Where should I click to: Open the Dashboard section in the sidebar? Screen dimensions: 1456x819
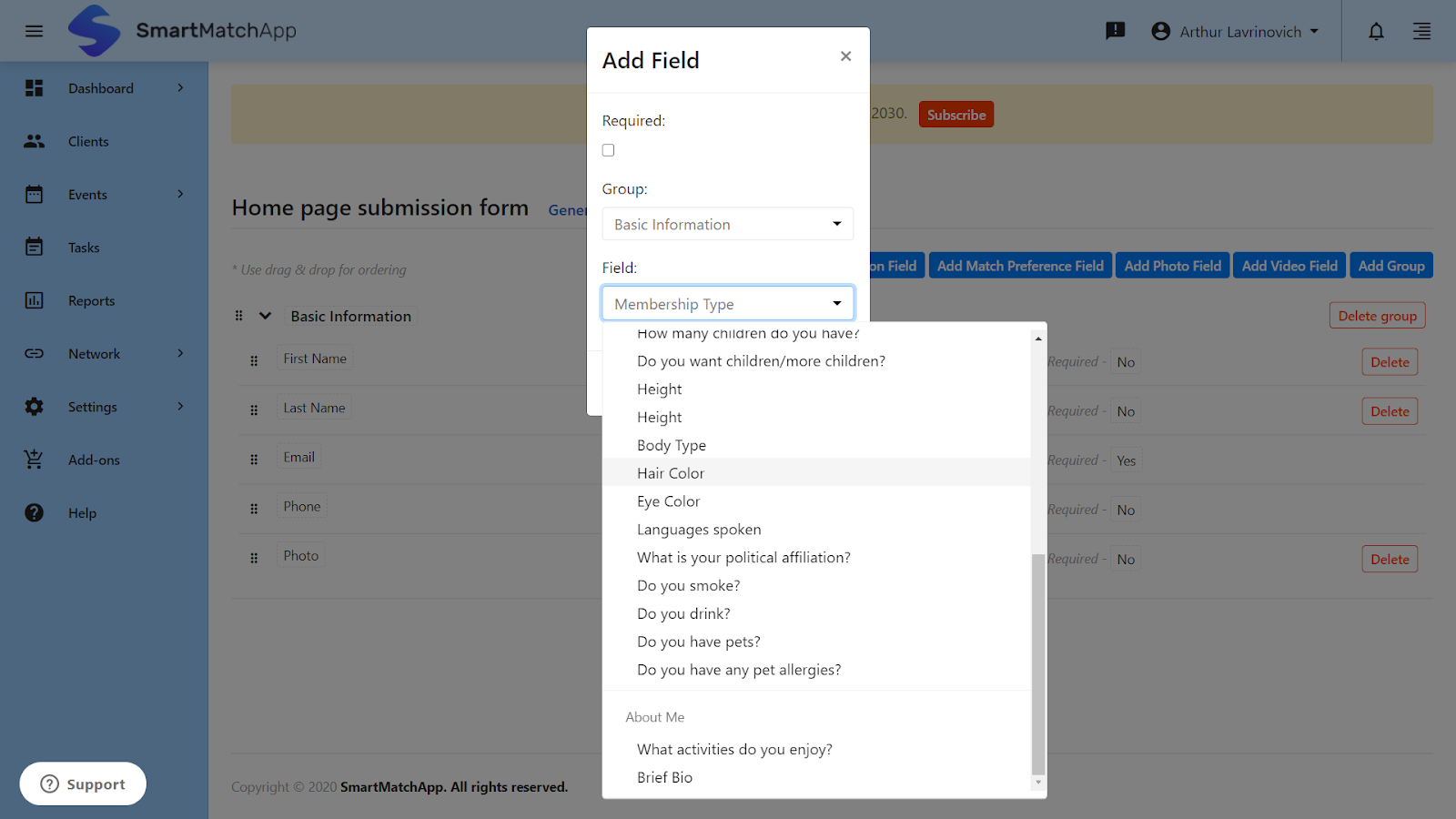(x=100, y=87)
